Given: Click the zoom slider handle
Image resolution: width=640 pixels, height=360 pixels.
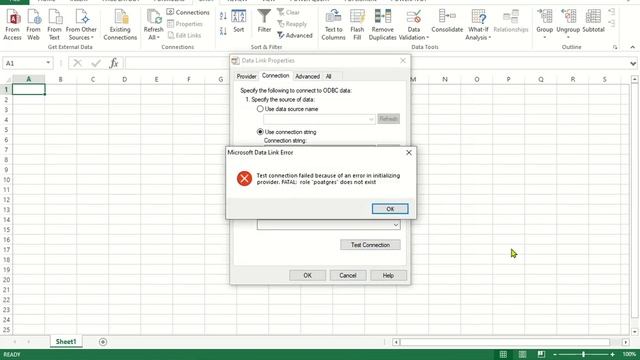Looking at the screenshot, I should pyautogui.click(x=583, y=354).
